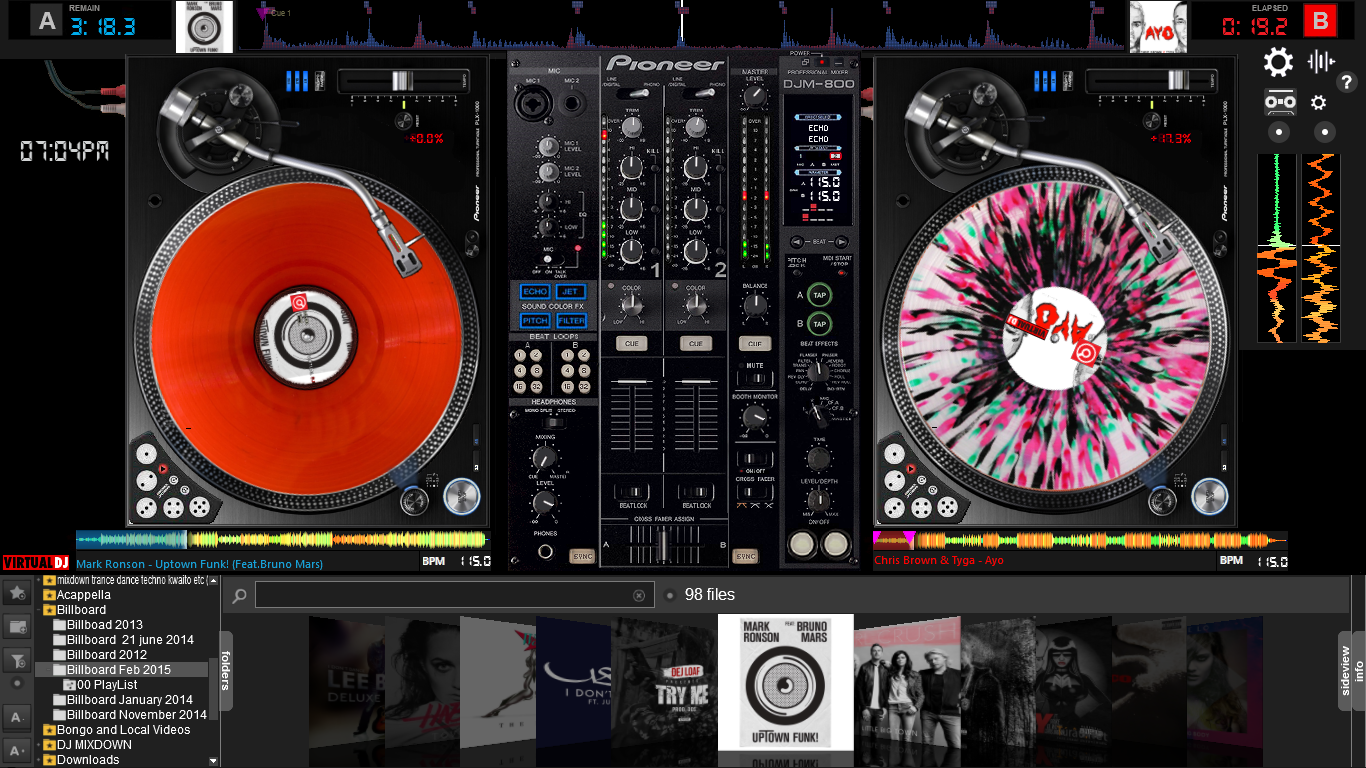Toggle channel 1 BEATLOCK switch

click(x=631, y=492)
